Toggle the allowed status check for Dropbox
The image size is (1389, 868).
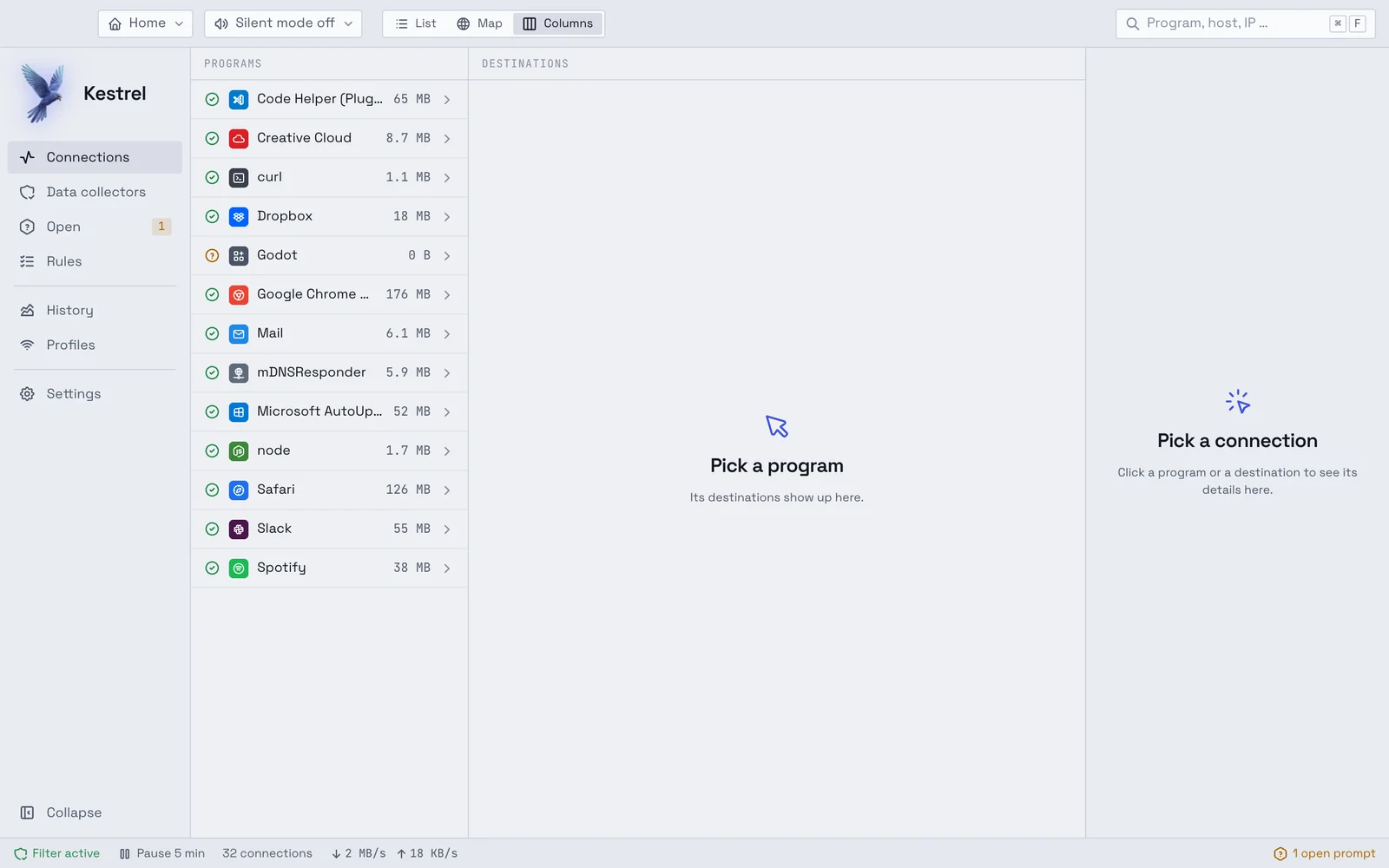(x=212, y=217)
